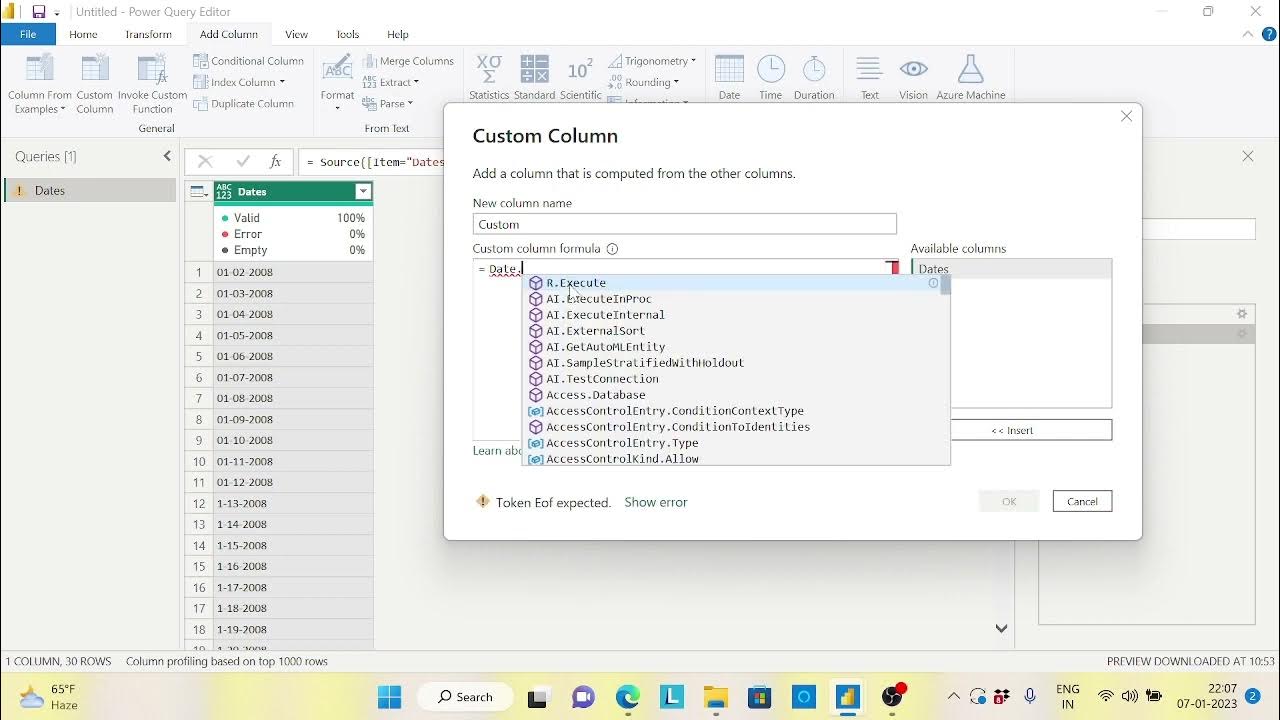Image resolution: width=1280 pixels, height=720 pixels.
Task: Click Show error link
Action: pyautogui.click(x=656, y=502)
